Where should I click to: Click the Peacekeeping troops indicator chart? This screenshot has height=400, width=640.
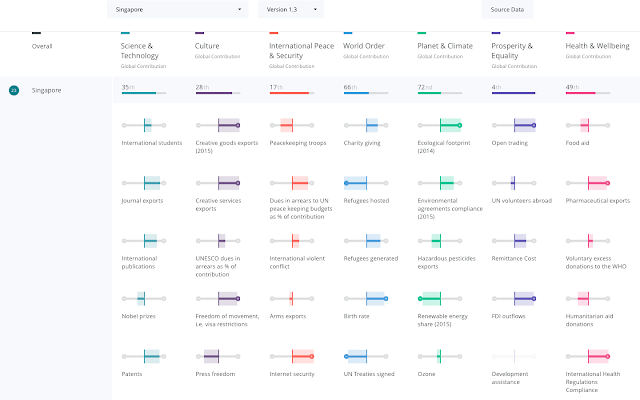click(x=292, y=125)
